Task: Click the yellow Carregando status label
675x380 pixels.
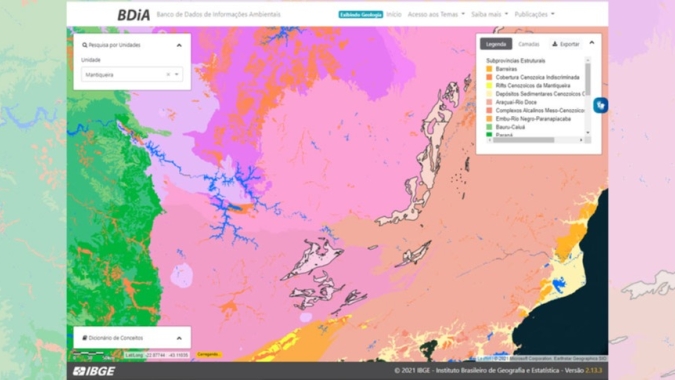Action: pyautogui.click(x=208, y=354)
